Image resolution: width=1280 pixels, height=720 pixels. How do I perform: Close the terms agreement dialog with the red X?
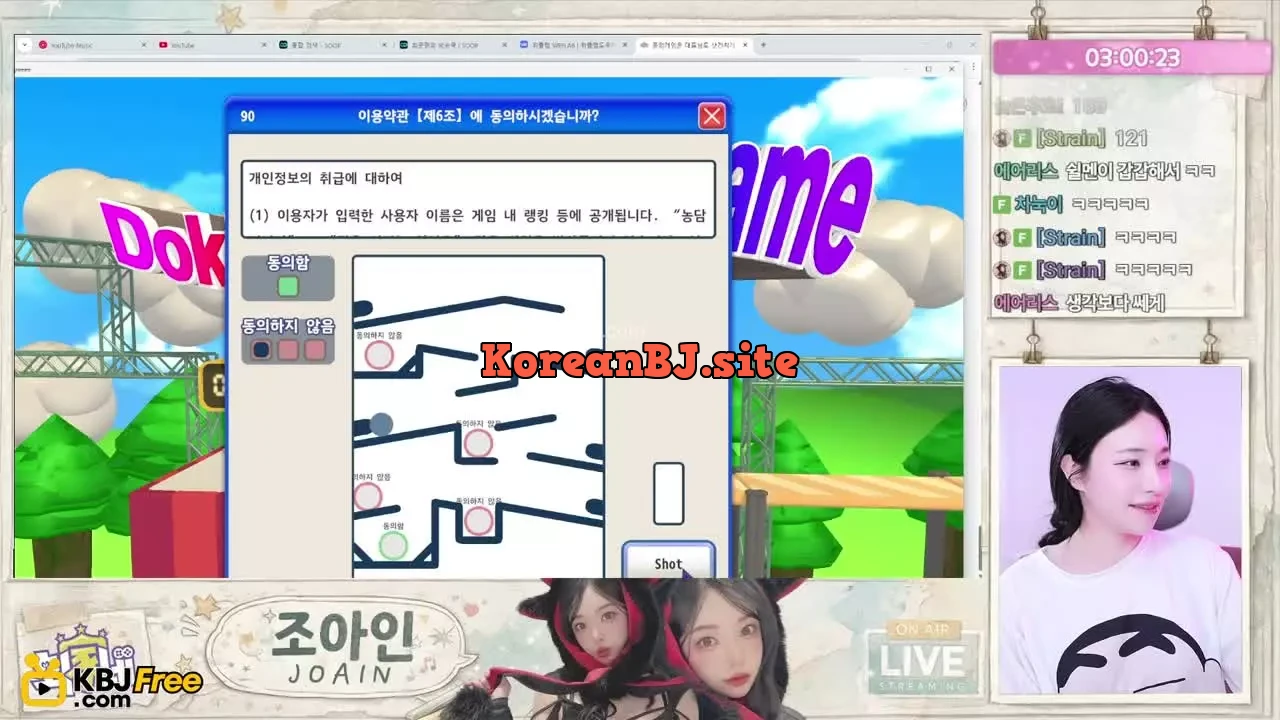(712, 116)
